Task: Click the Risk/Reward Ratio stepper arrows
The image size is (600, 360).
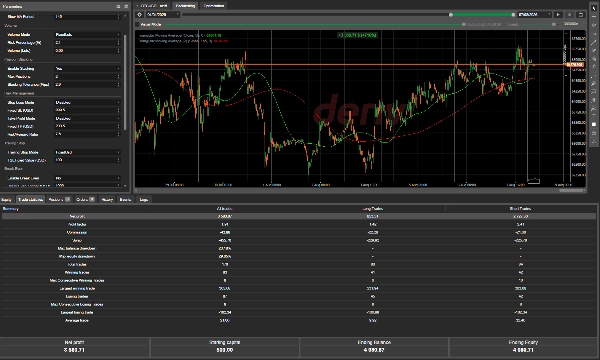Action: pos(118,134)
